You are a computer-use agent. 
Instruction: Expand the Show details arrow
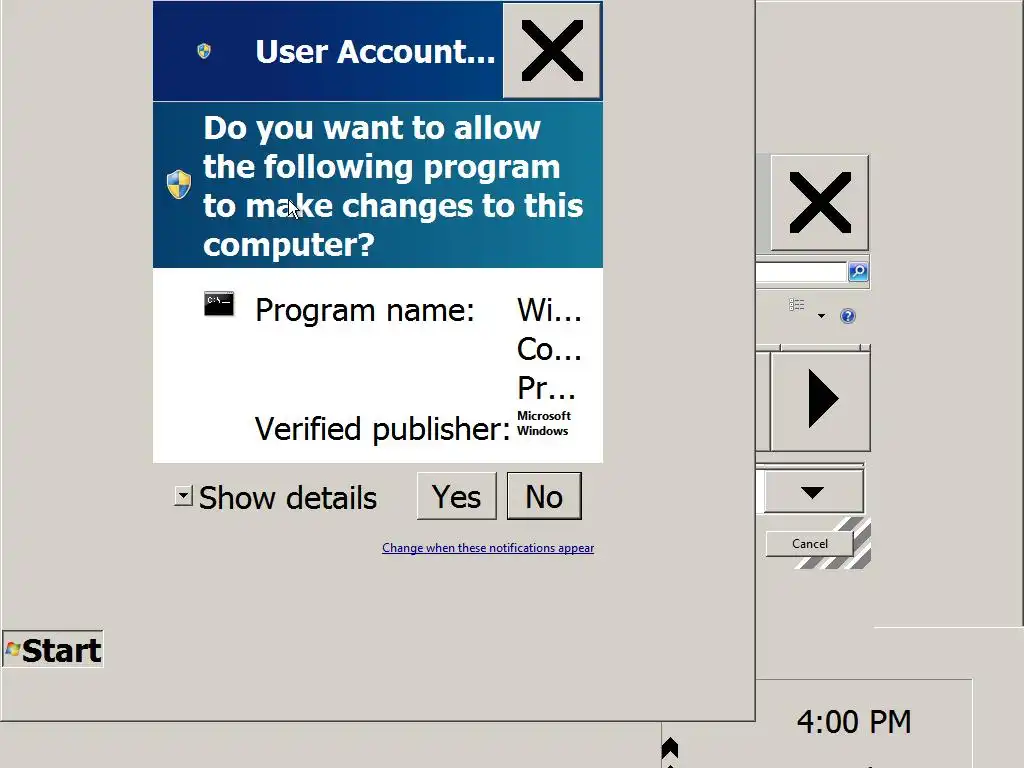(183, 496)
